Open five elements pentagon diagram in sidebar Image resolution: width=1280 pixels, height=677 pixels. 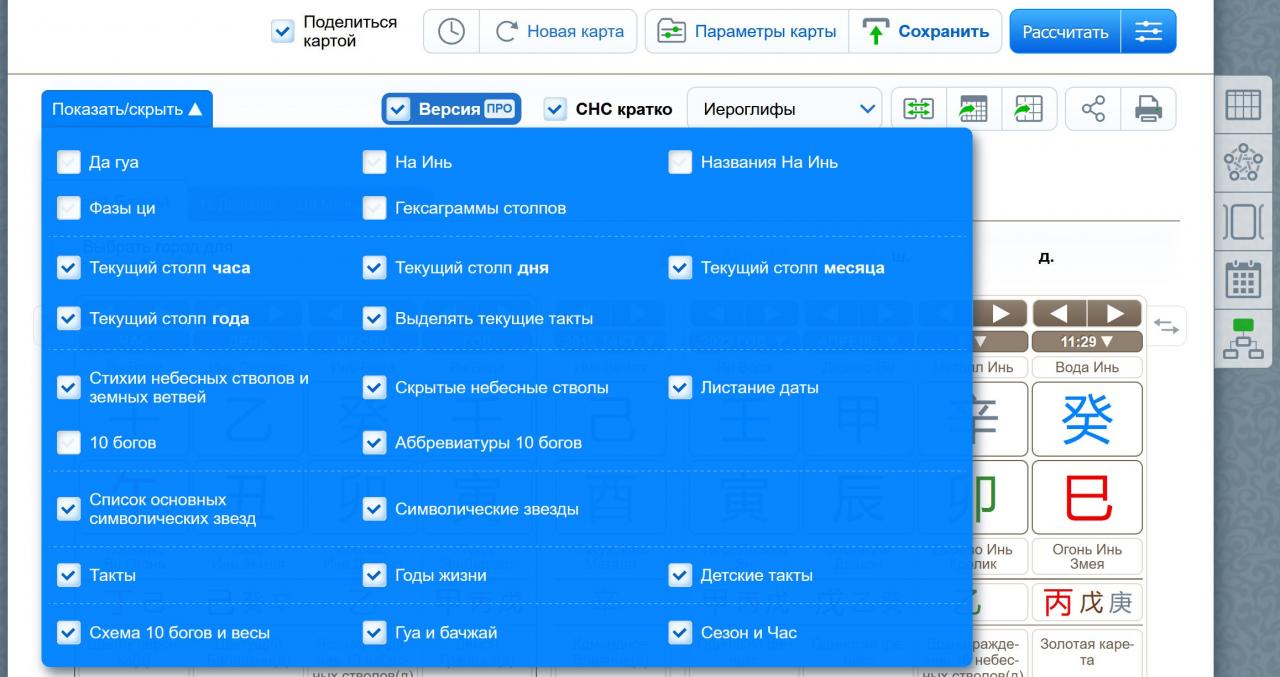[x=1243, y=163]
